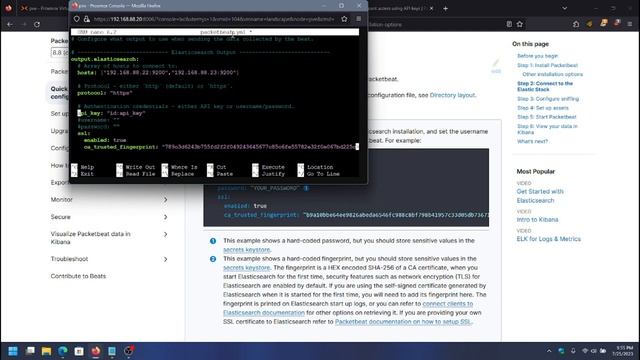Go to Step 5: Start Packetbeat

click(547, 117)
